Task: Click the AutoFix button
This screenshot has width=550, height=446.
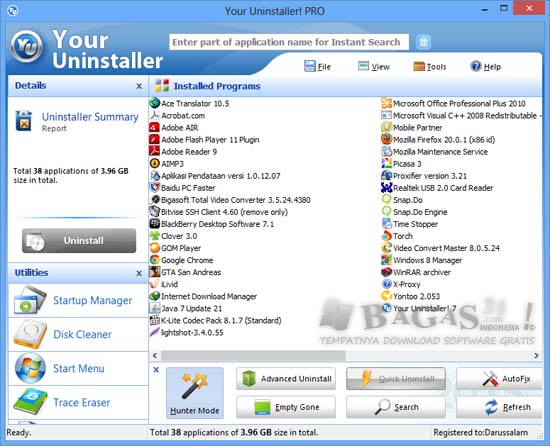Action: (x=499, y=379)
